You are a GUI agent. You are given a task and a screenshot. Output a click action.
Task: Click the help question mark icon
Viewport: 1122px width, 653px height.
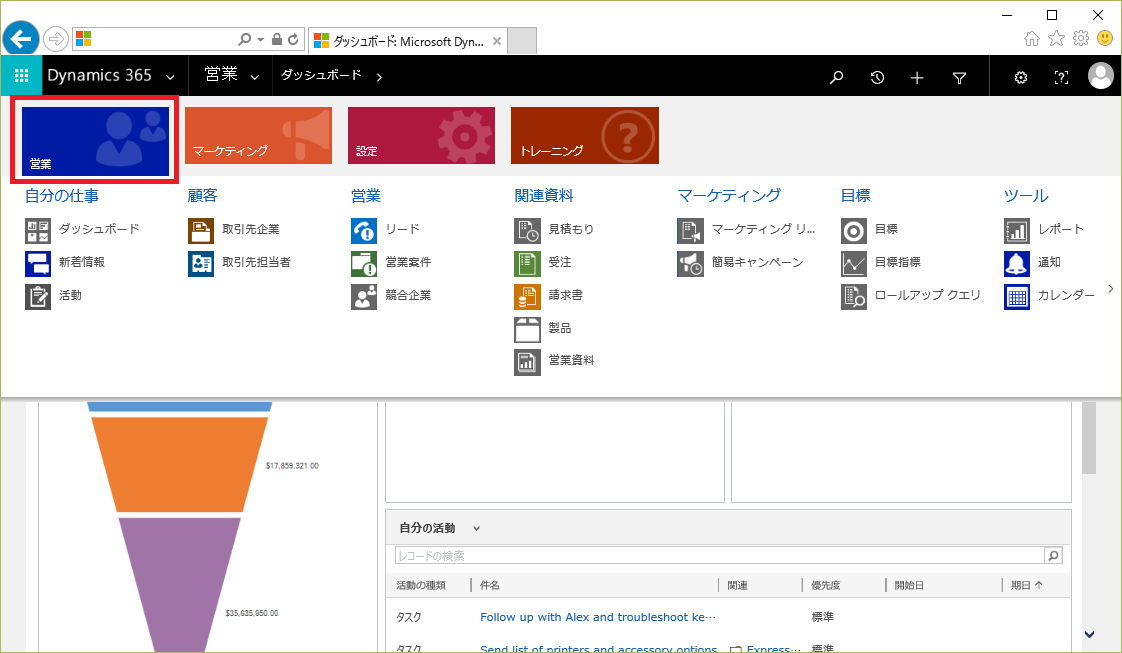pyautogui.click(x=1061, y=77)
